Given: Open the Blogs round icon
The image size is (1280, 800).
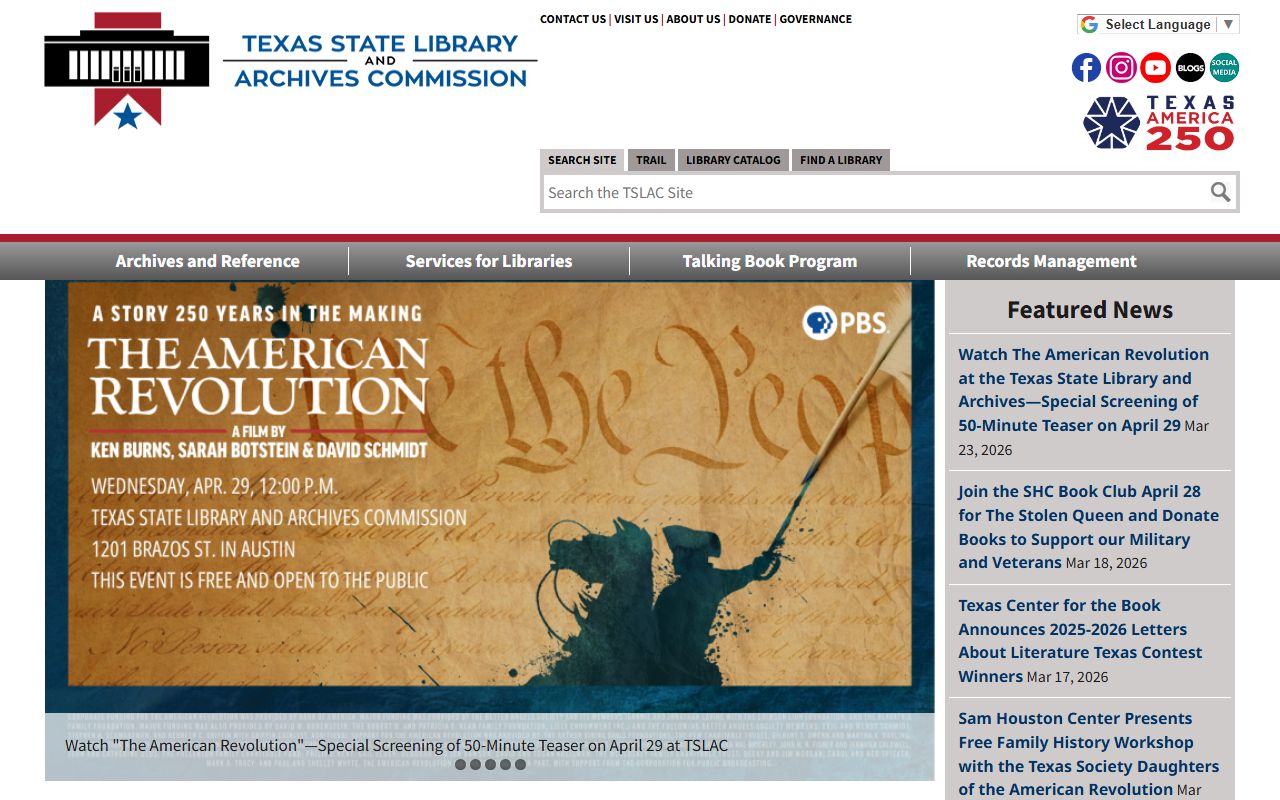Looking at the screenshot, I should pyautogui.click(x=1190, y=68).
